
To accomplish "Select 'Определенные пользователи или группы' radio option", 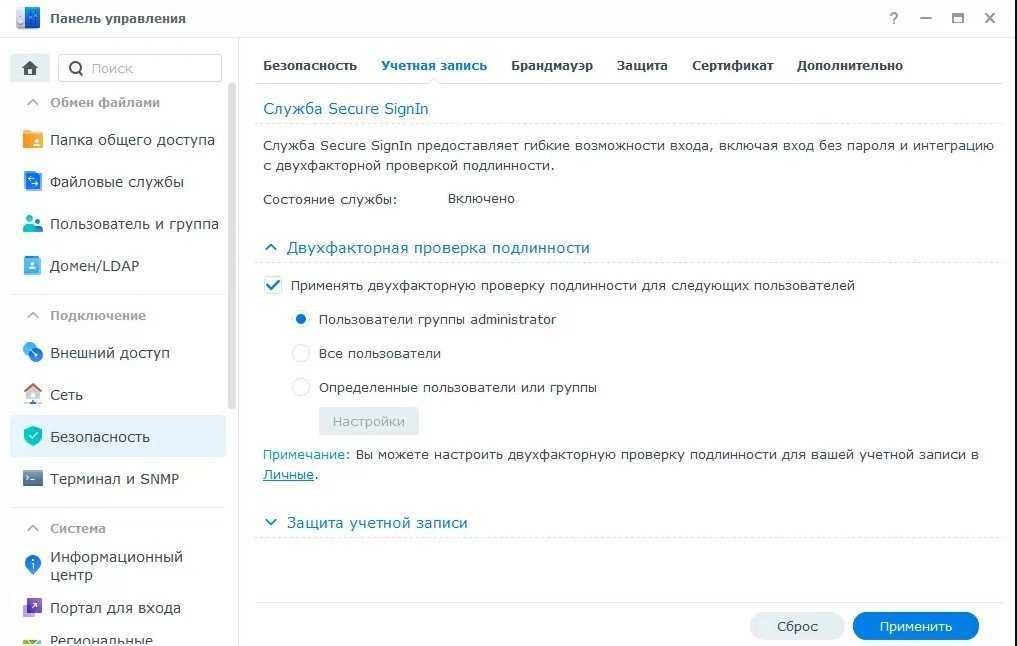I will coord(301,387).
